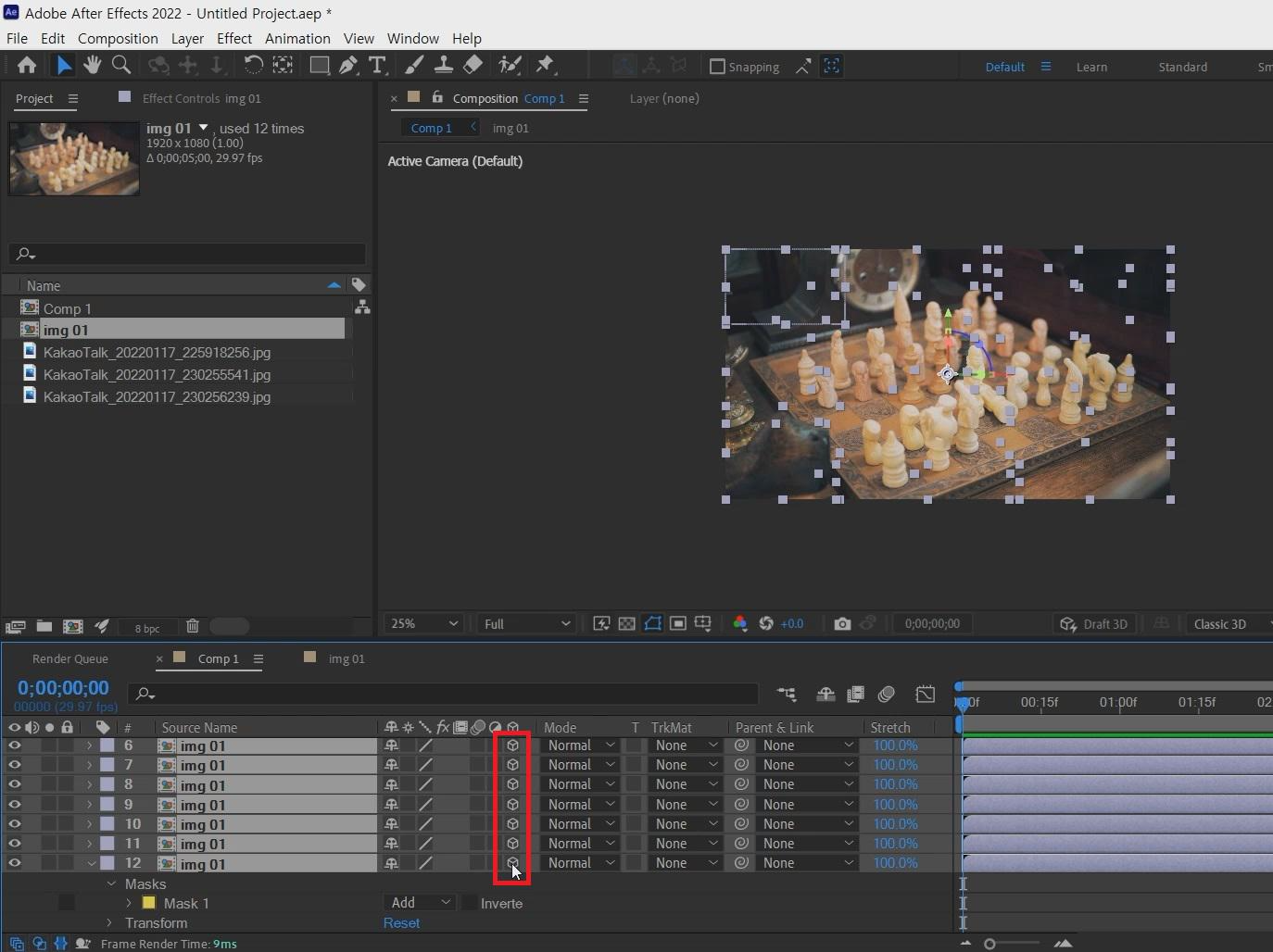
Task: Select the Home icon in toolbar
Action: point(27,65)
